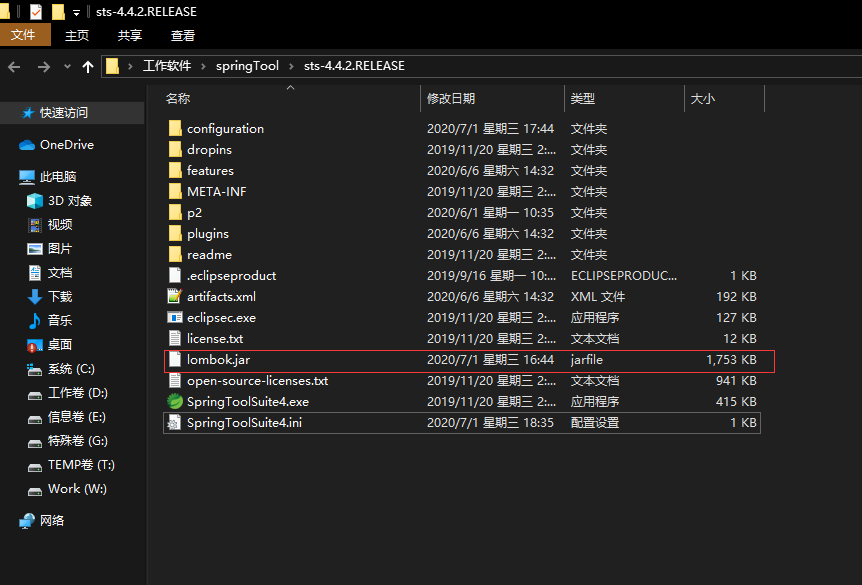Open 工作卷 (D:) drive
Viewport: 862px width, 585px height.
pos(67,393)
